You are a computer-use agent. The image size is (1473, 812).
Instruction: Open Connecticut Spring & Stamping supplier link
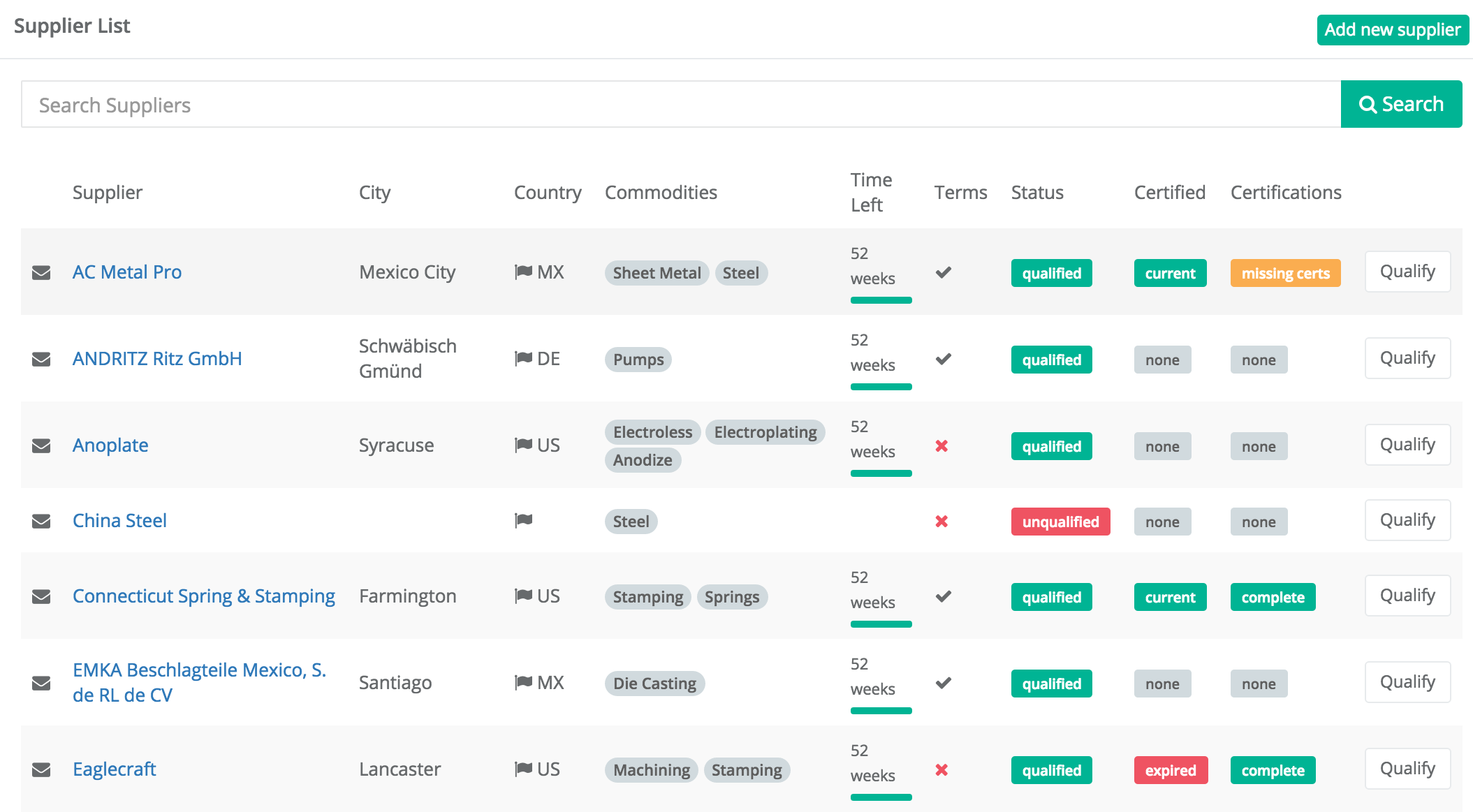pos(204,596)
